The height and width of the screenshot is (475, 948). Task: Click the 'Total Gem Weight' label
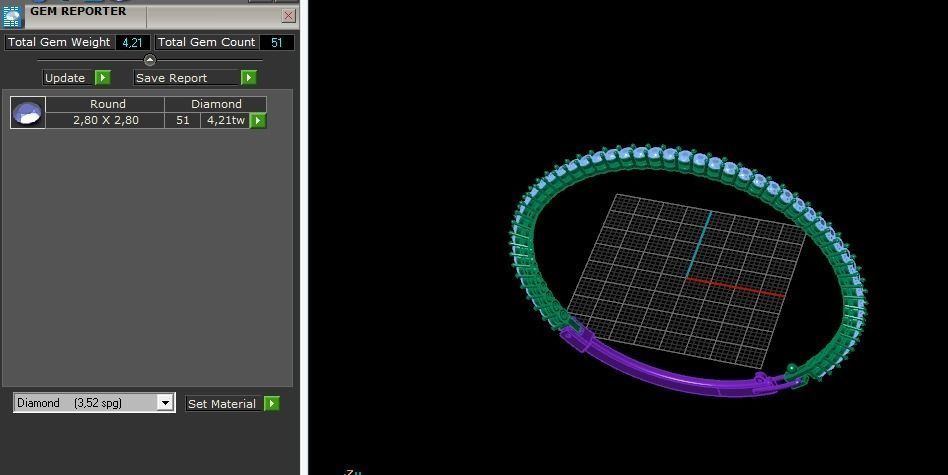coord(59,42)
